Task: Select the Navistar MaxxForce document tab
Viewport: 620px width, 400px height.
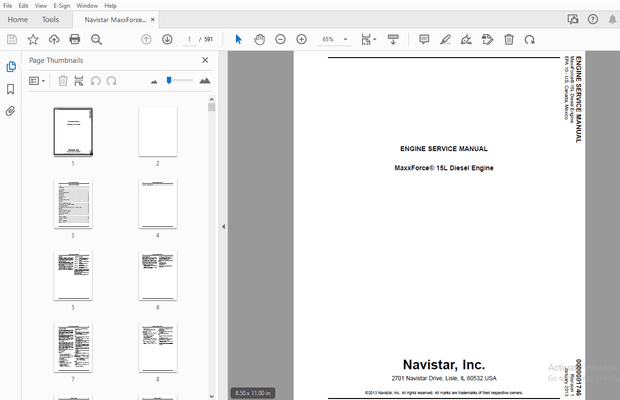Action: click(115, 20)
